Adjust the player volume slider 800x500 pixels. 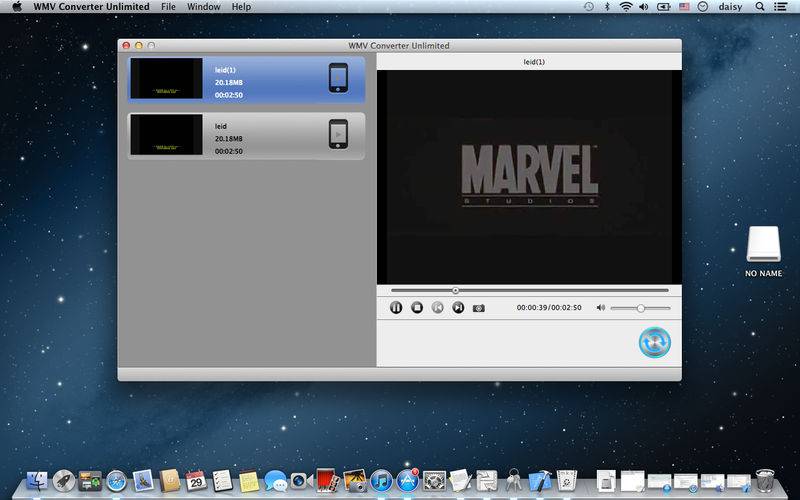point(640,308)
